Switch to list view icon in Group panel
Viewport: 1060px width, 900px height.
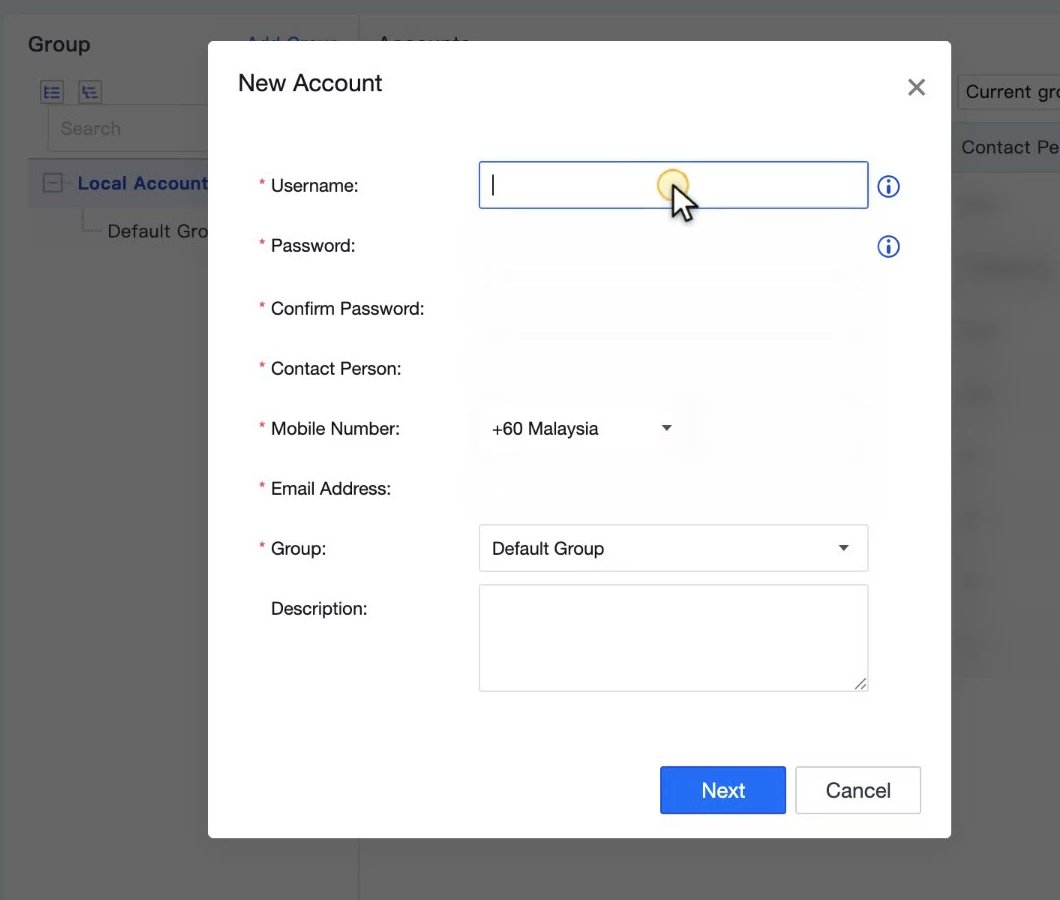tap(52, 92)
